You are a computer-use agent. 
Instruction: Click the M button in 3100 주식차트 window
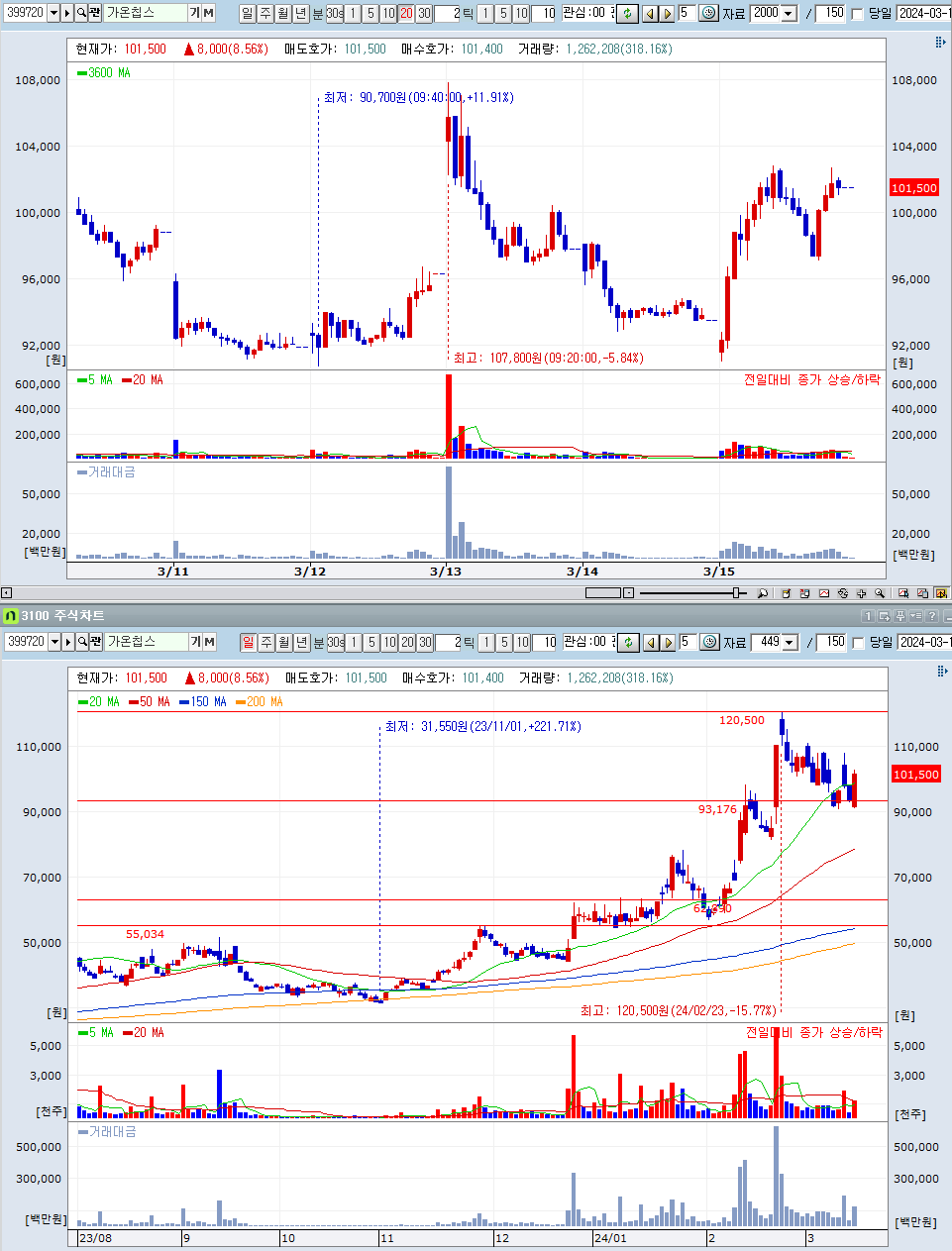[208, 642]
